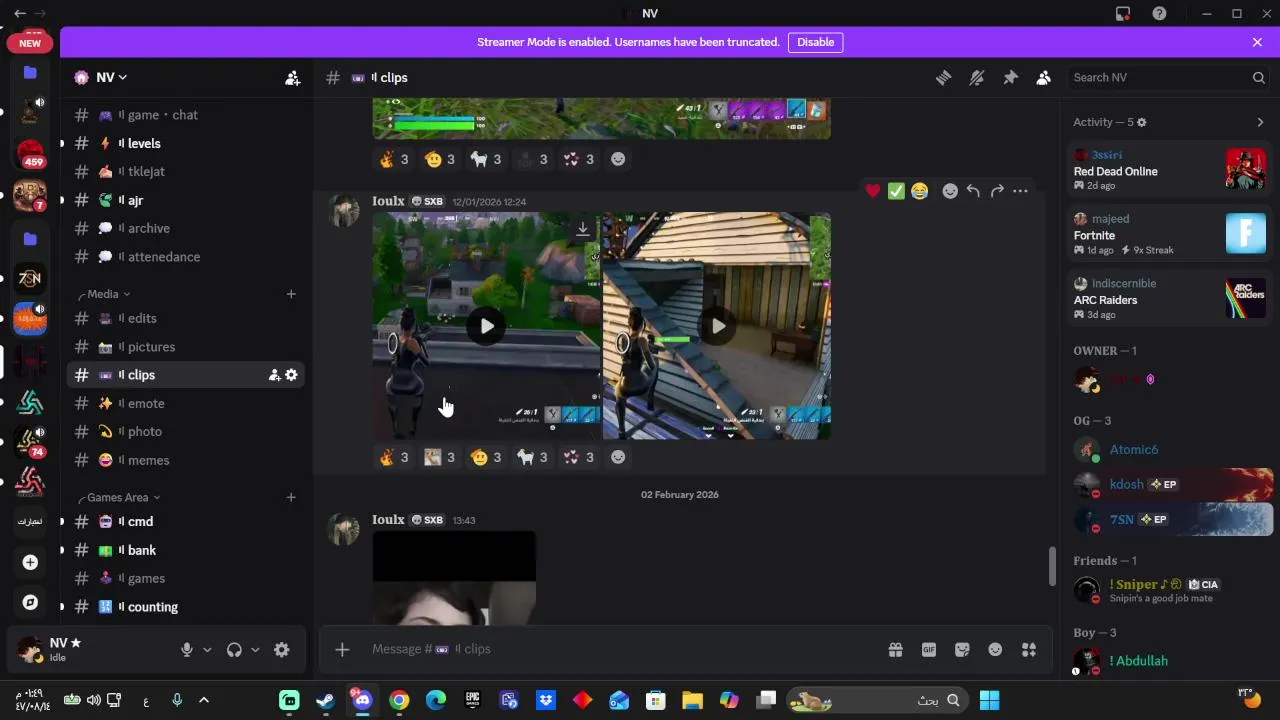Collapse the Media category
Image resolution: width=1280 pixels, height=720 pixels.
(103, 294)
